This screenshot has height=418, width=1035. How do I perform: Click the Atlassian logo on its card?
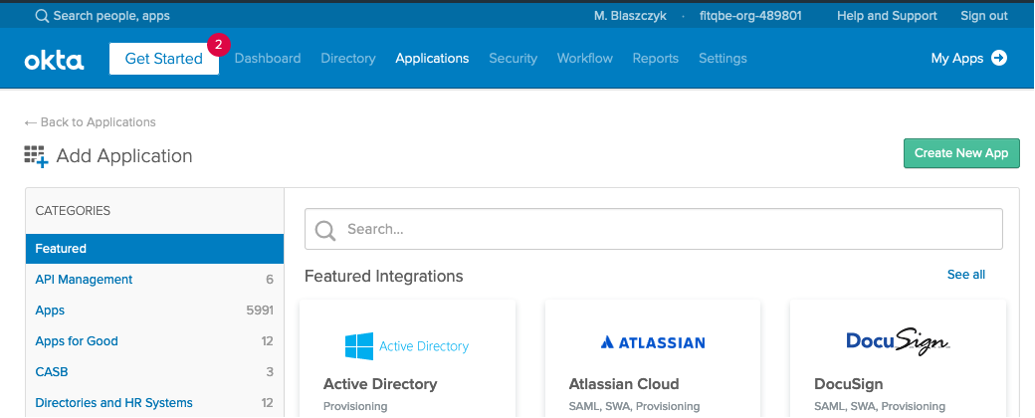coord(653,342)
